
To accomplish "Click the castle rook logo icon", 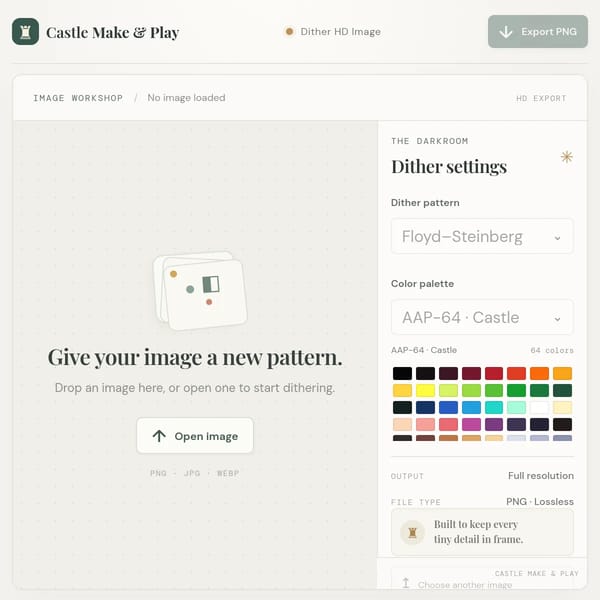I will 25,32.
